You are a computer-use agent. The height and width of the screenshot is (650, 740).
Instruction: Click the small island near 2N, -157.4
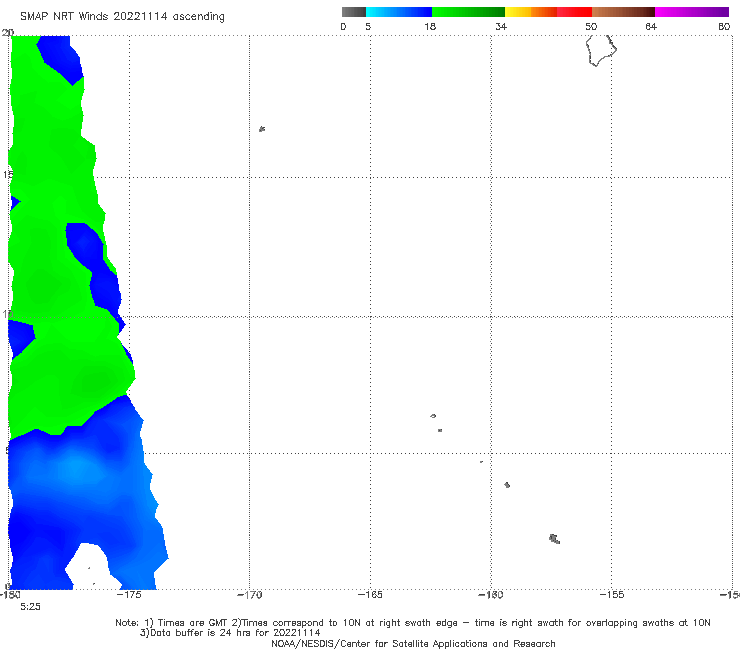tap(555, 539)
